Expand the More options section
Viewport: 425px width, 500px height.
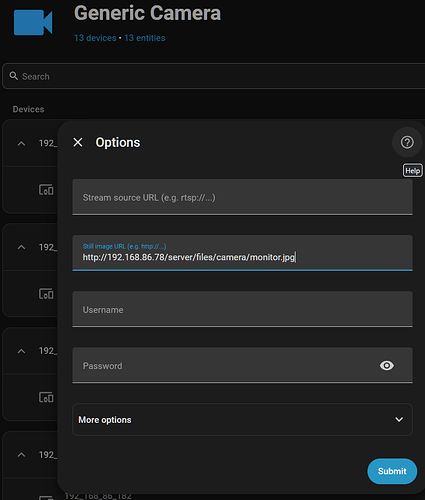(x=242, y=420)
